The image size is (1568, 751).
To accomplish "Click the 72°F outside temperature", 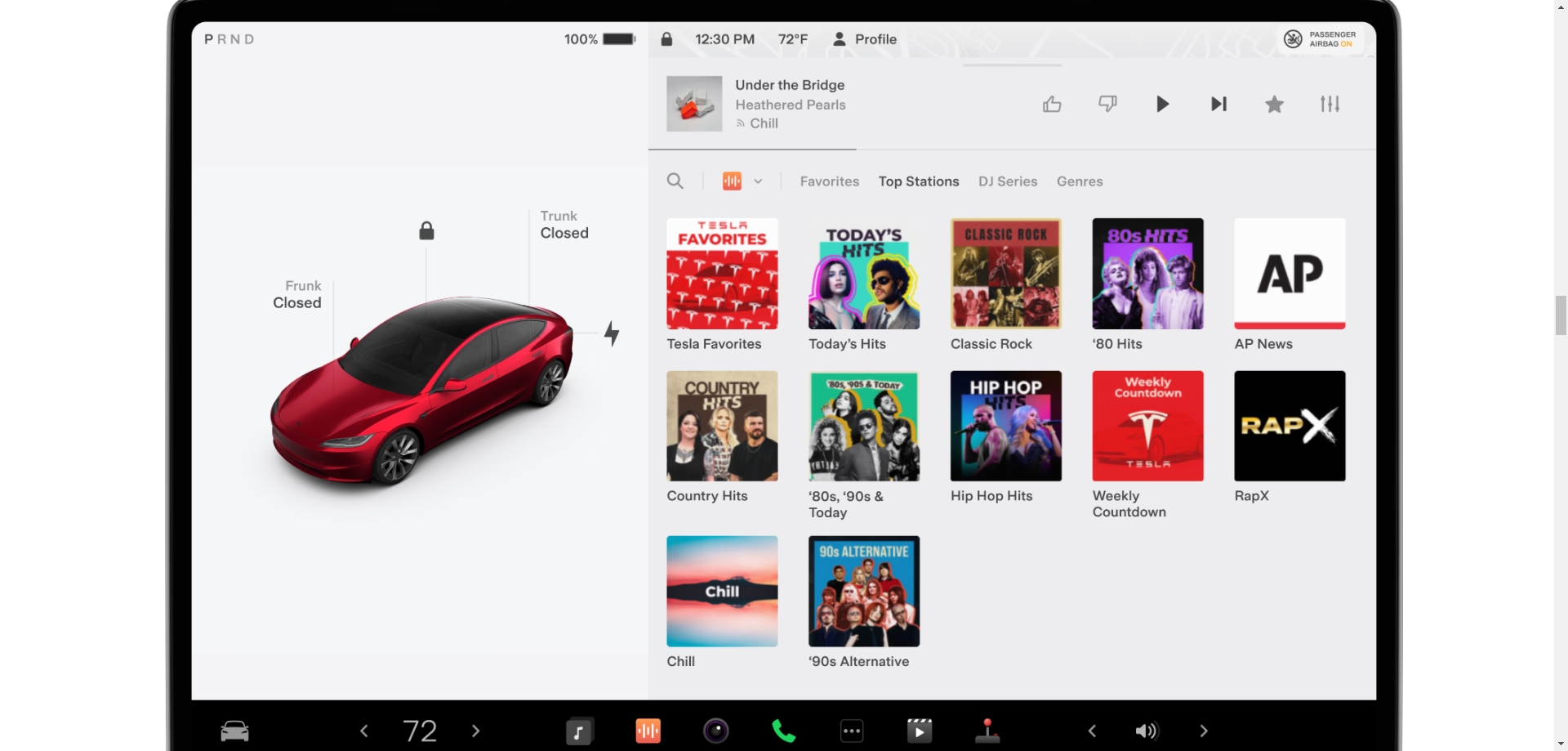I will pos(793,39).
